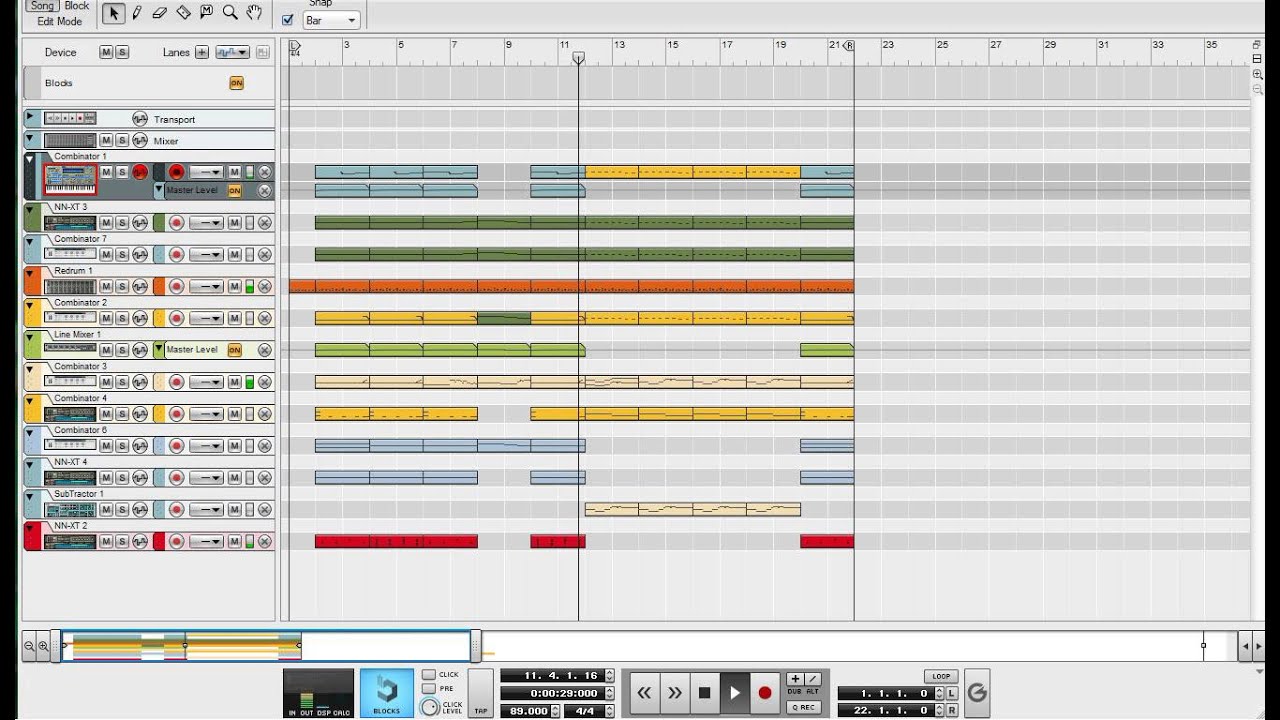Click the ReGroove mixer button

[977, 692]
